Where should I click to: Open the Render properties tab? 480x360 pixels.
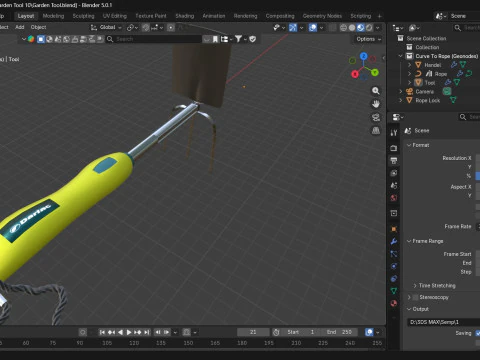394,148
